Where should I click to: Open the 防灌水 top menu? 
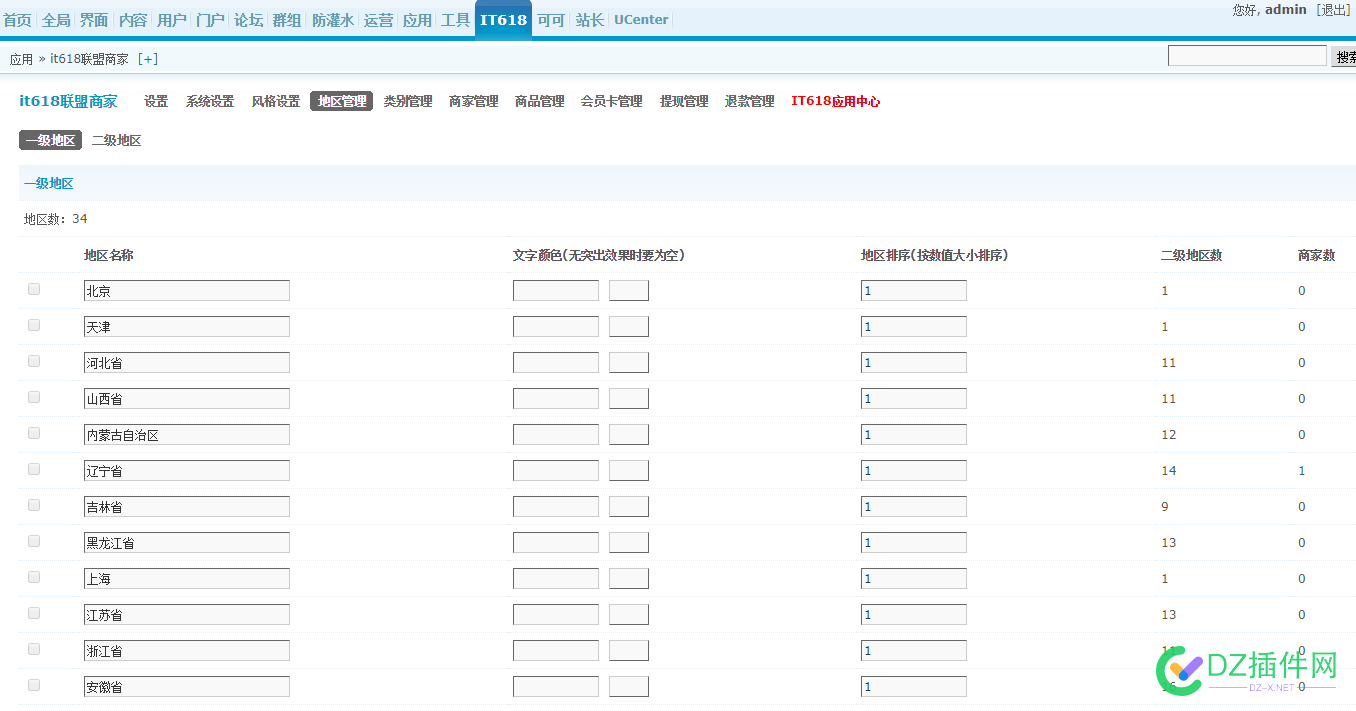coord(333,20)
